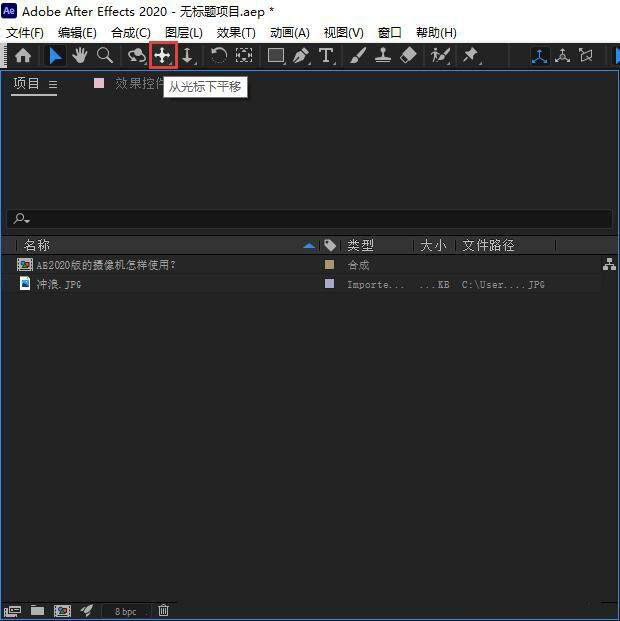
Task: Select the Dolly camera tool
Action: pos(187,55)
